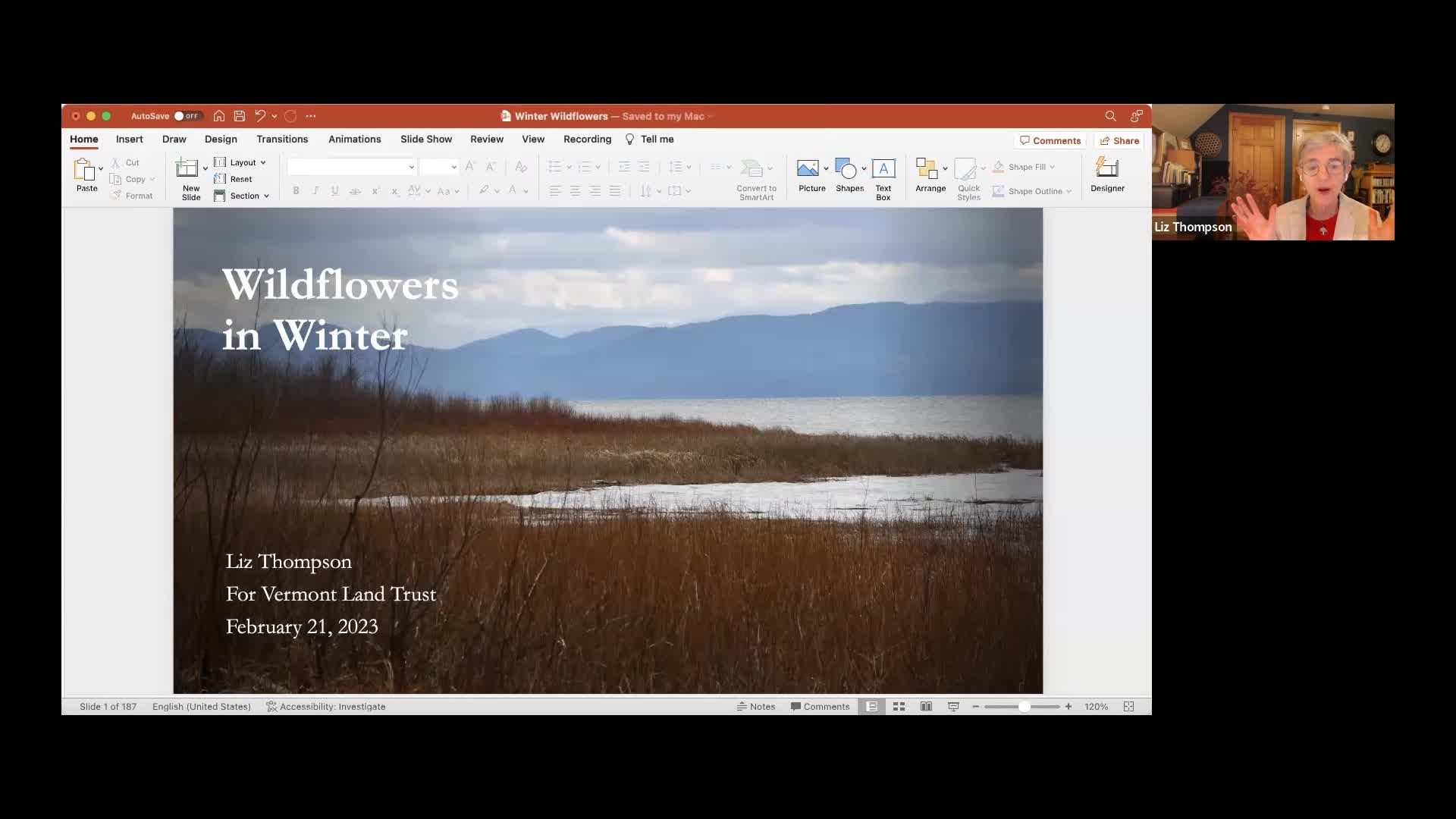Toggle Underline formatting
The height and width of the screenshot is (819, 1456).
click(334, 191)
